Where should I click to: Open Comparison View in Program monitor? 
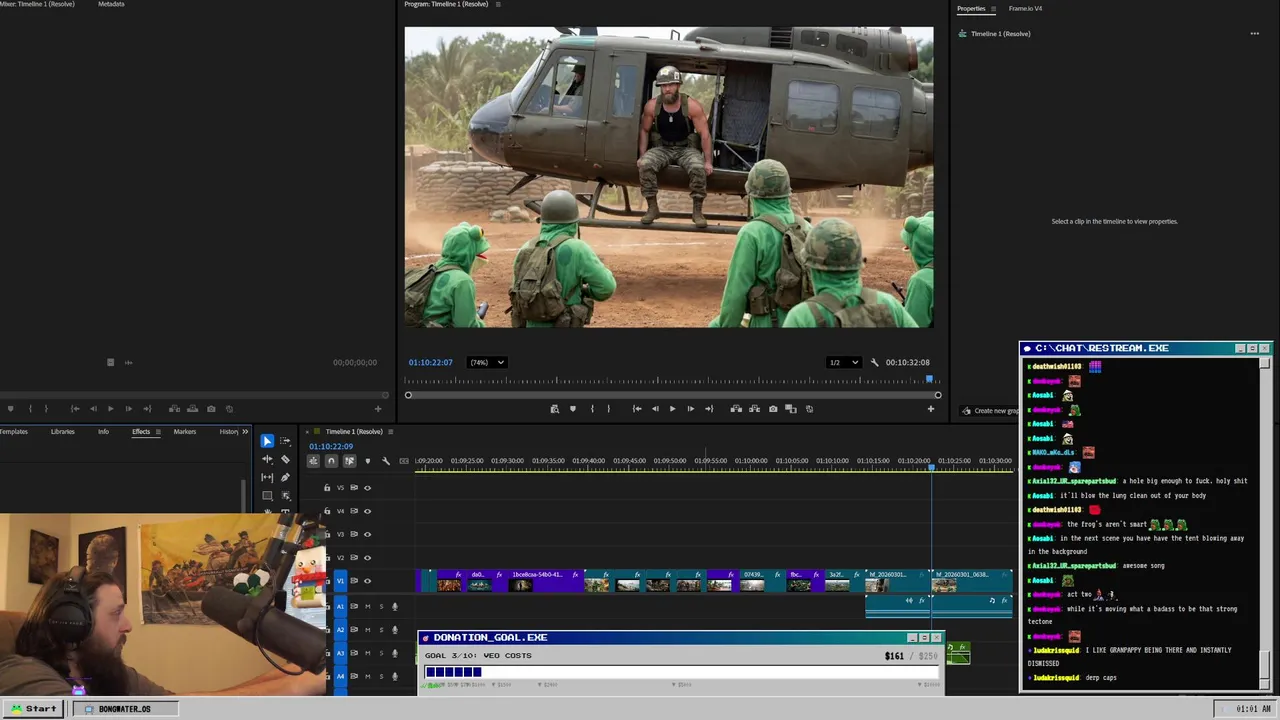point(791,408)
